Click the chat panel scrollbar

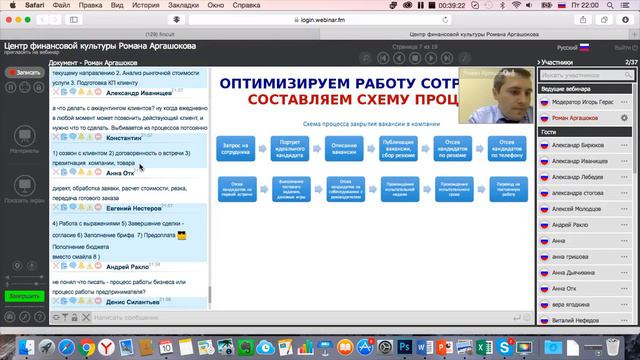(x=210, y=295)
